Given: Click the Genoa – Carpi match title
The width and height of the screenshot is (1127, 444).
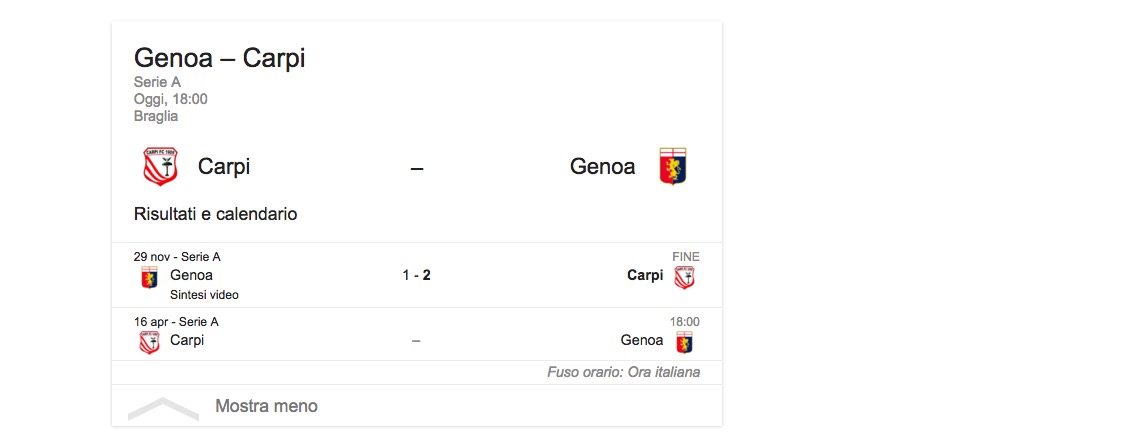Looking at the screenshot, I should coord(219,59).
